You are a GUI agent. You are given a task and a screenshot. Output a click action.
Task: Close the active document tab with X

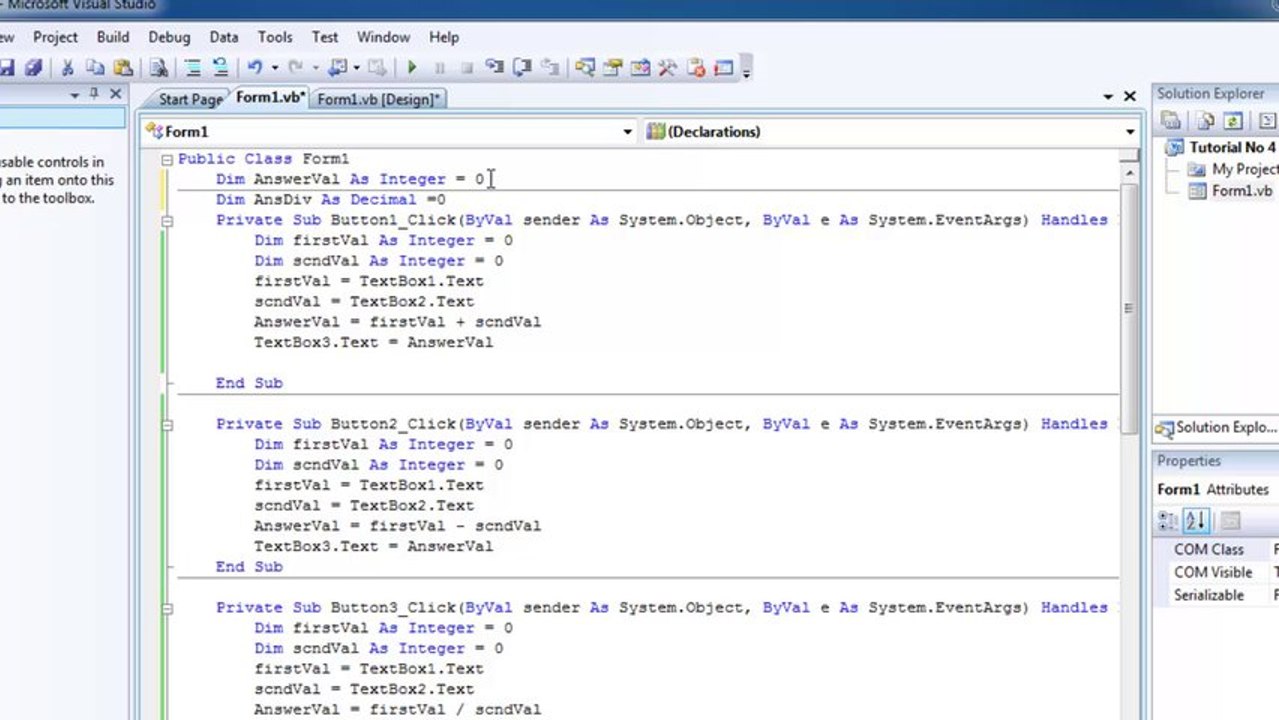click(1130, 97)
